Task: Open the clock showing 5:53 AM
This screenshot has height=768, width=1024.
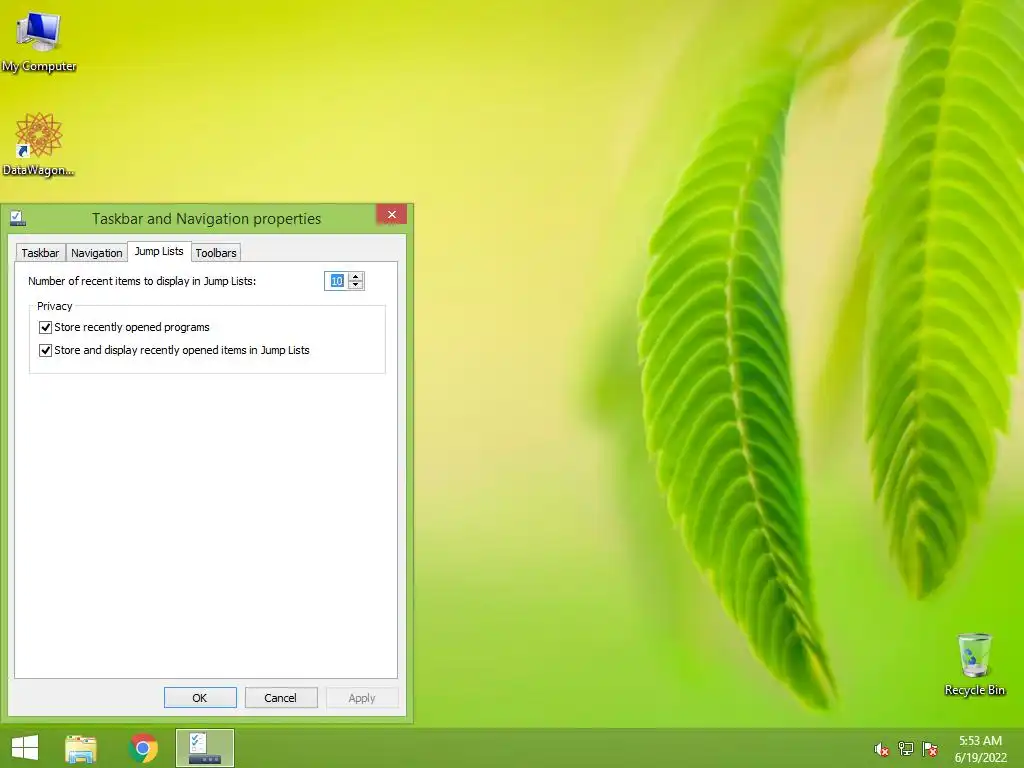Action: (980, 749)
